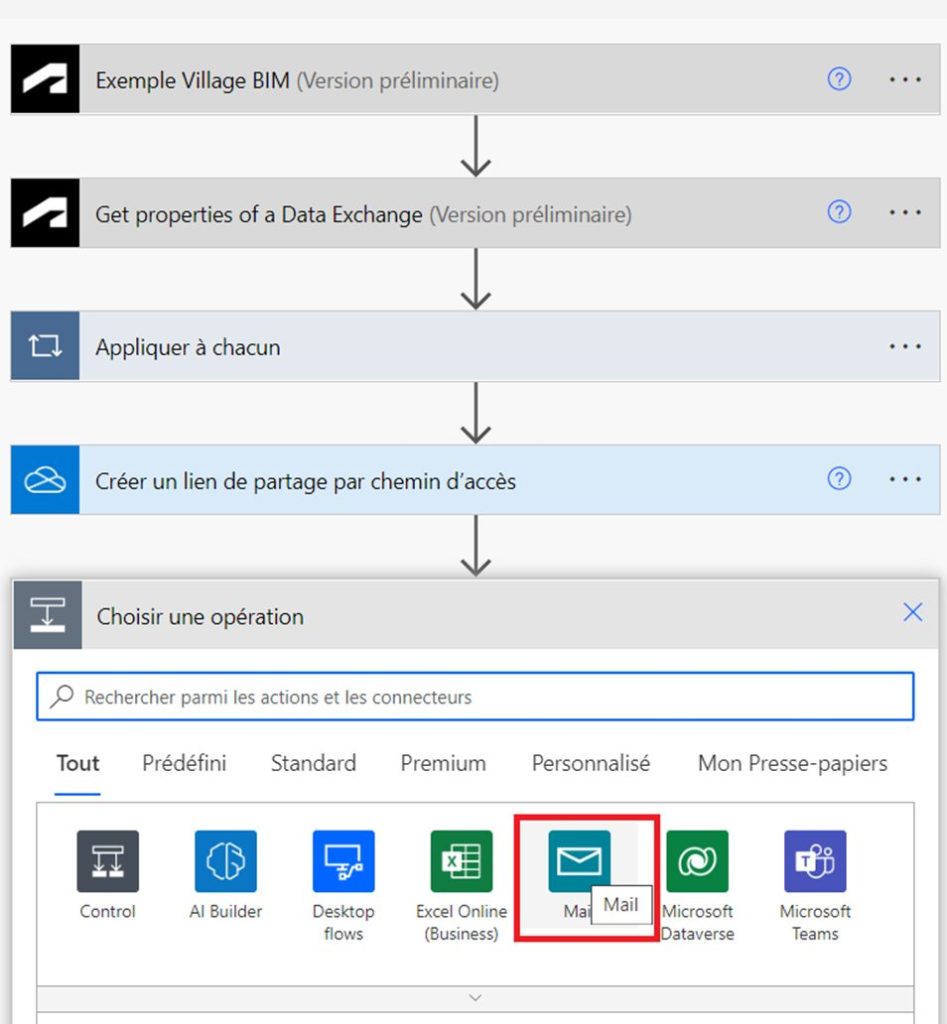Click the Choisir une opération title
The height and width of the screenshot is (1024, 947).
[201, 616]
